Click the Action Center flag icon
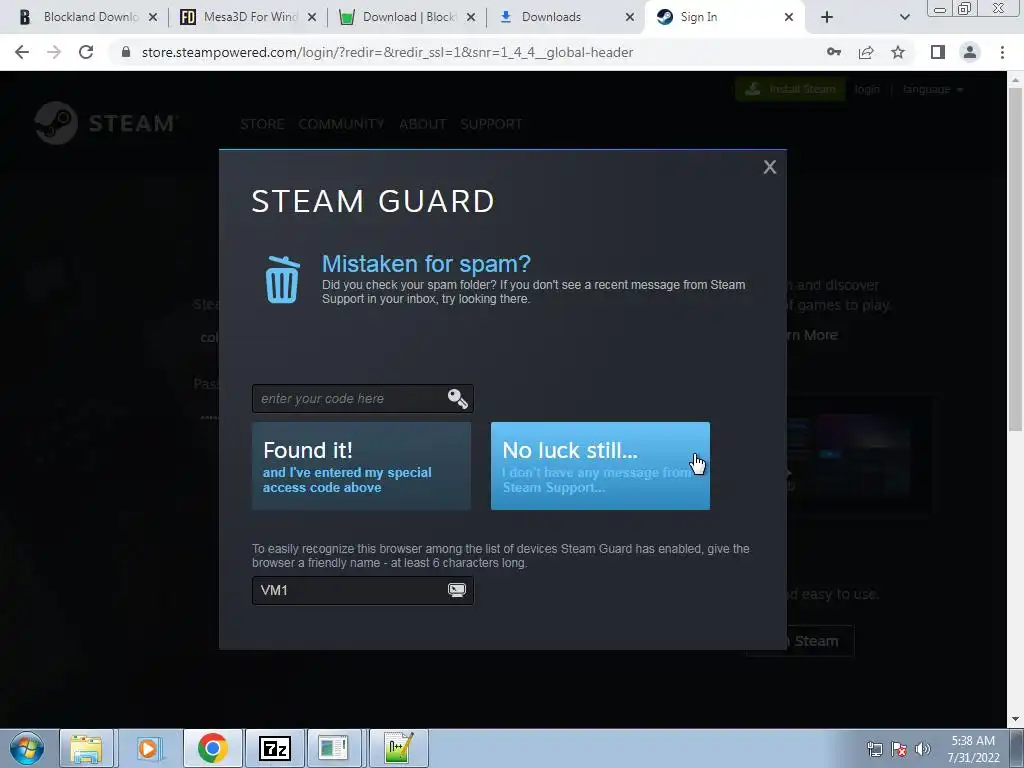Viewport: 1024px width, 768px height. coord(899,749)
